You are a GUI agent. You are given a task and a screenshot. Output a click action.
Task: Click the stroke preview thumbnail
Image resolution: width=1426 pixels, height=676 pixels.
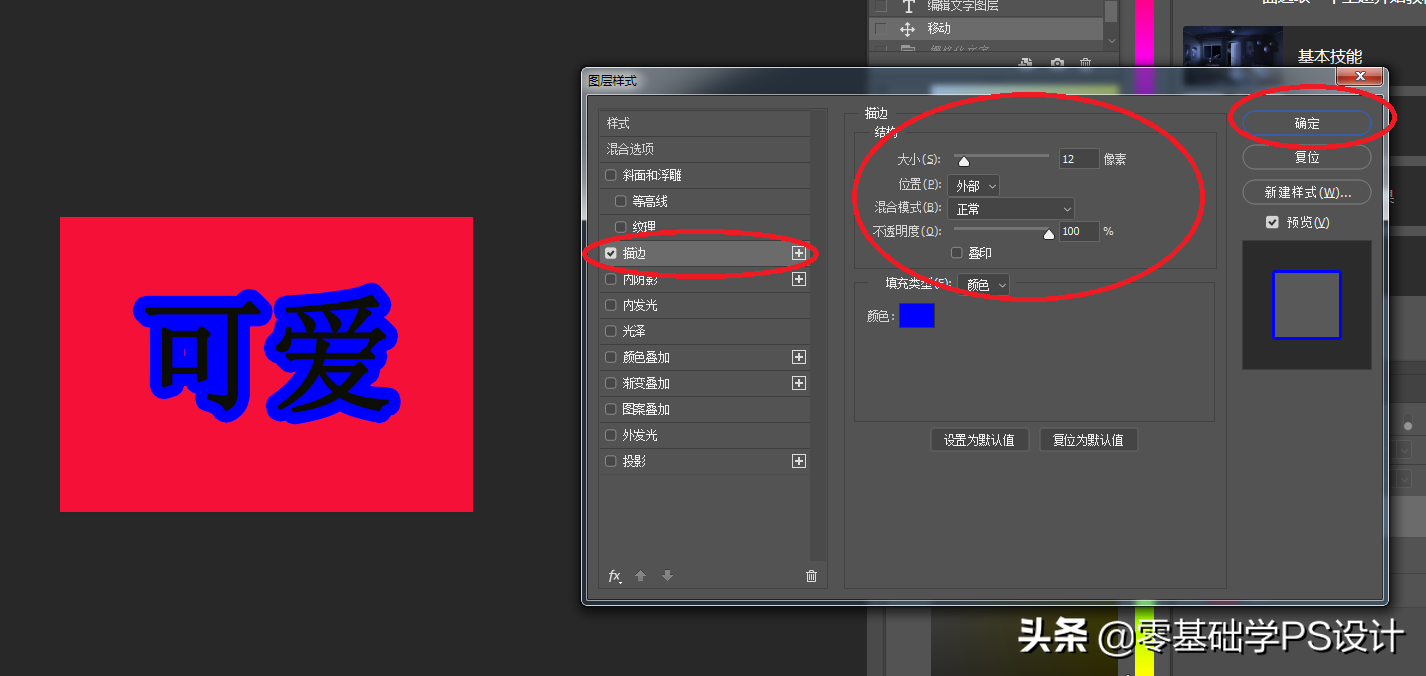click(1307, 305)
